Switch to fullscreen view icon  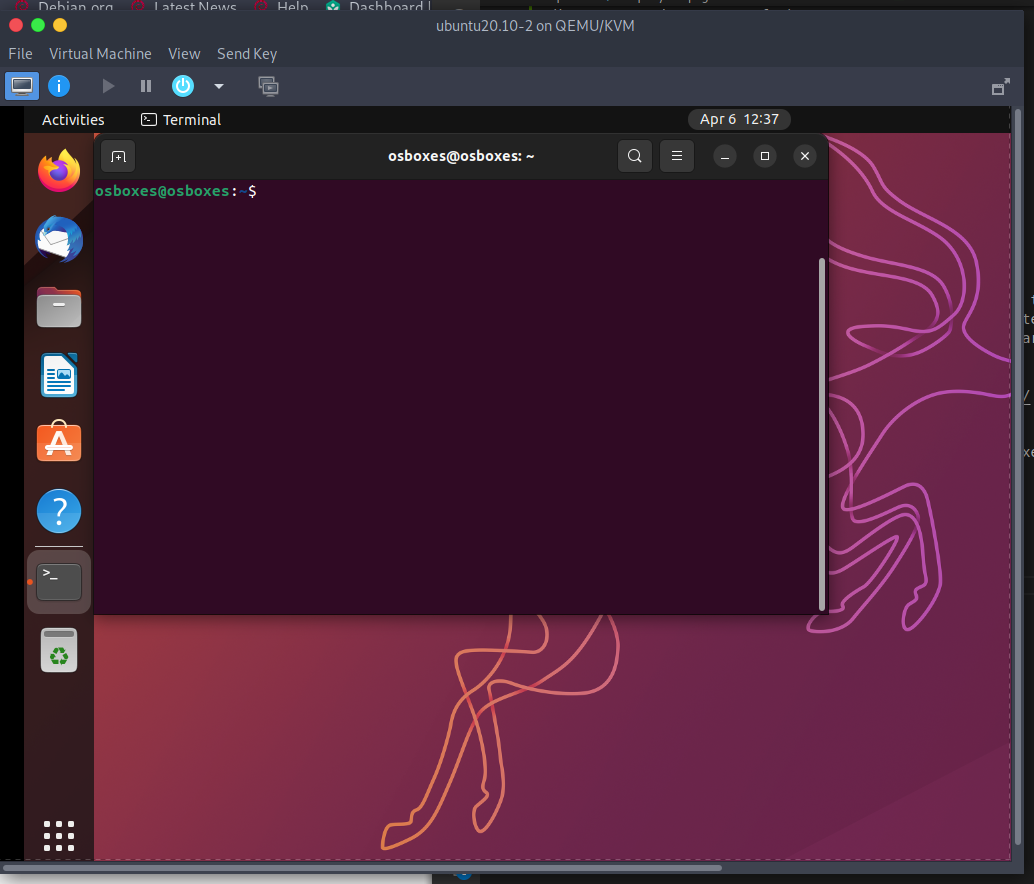[x=1000, y=87]
